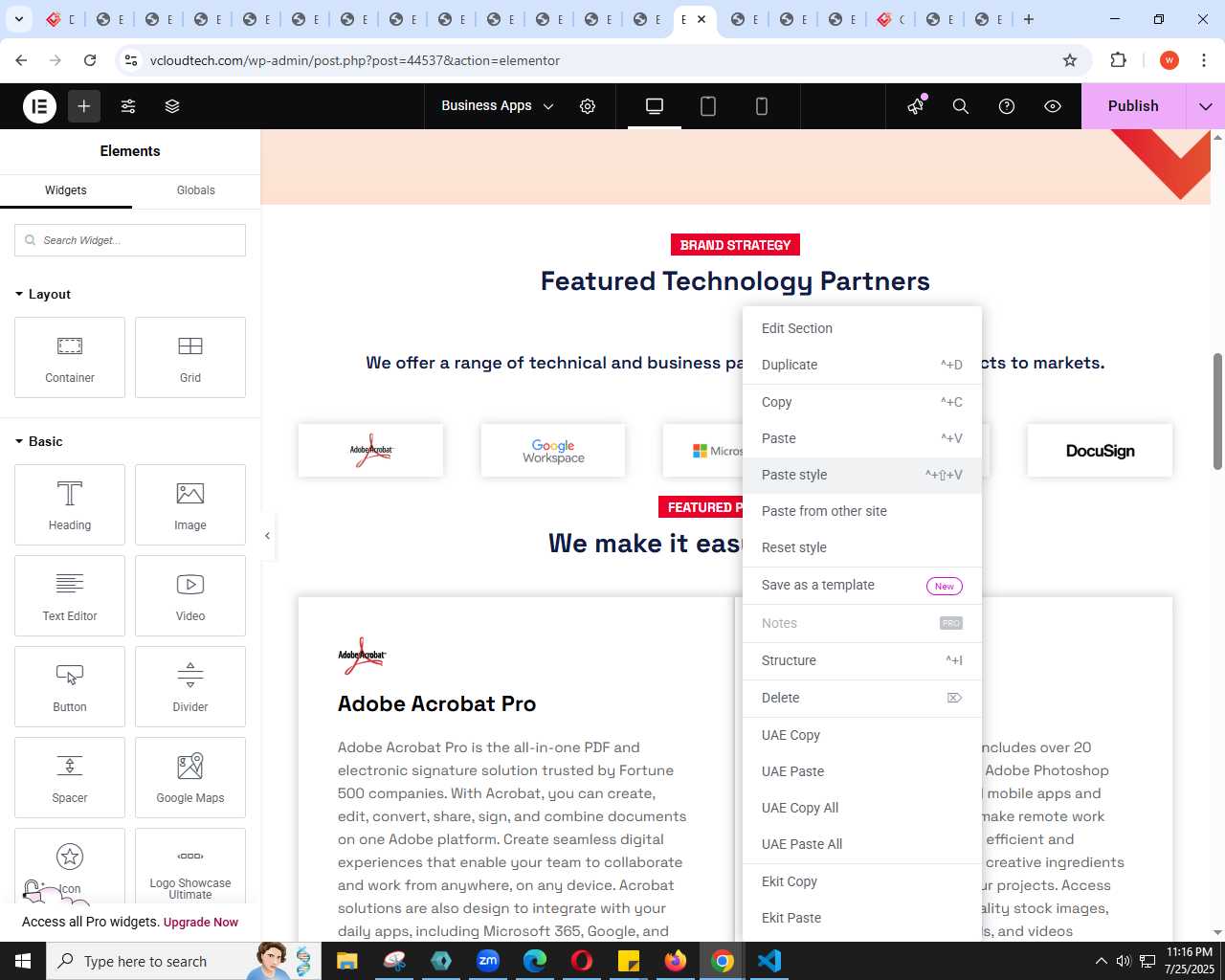This screenshot has height=980, width=1225.
Task: Choose Edit Section from context menu
Action: pos(862,328)
